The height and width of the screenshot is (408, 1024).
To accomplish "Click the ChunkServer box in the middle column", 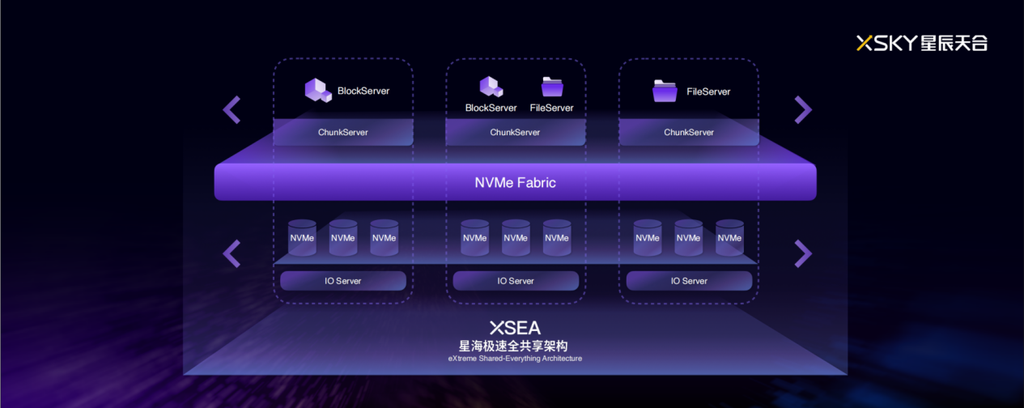I will click(x=515, y=132).
